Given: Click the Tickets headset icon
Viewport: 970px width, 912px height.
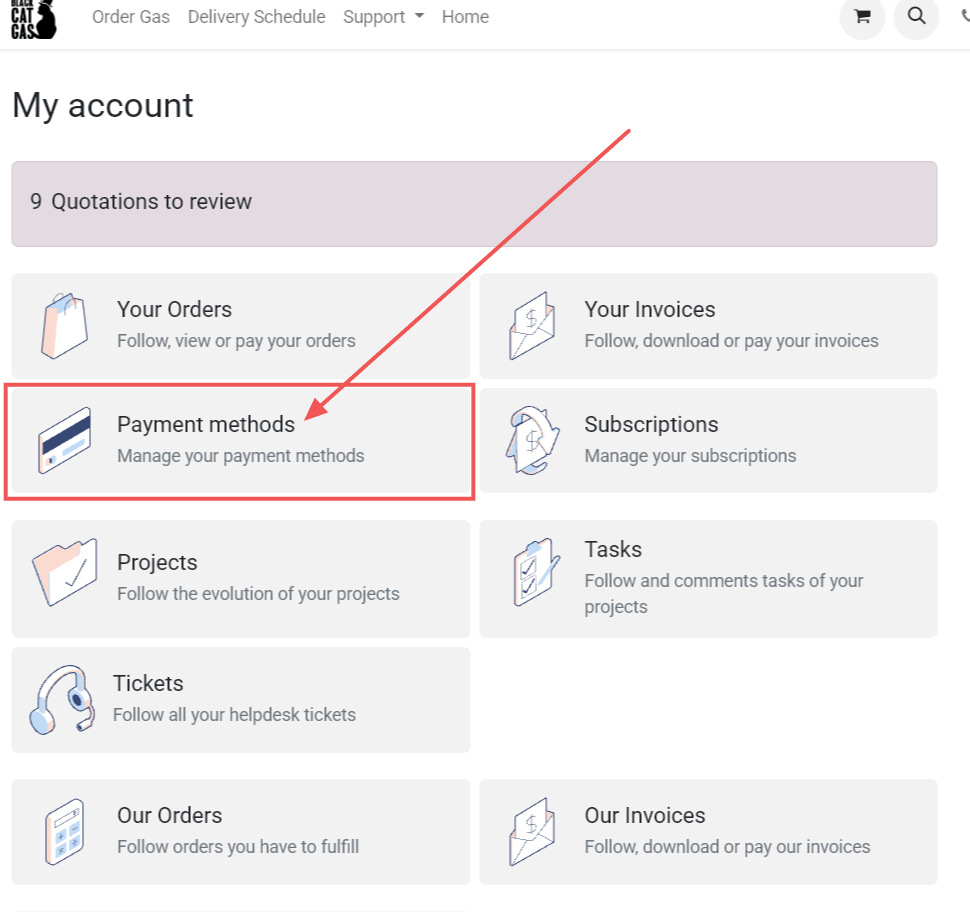Looking at the screenshot, I should tap(62, 699).
